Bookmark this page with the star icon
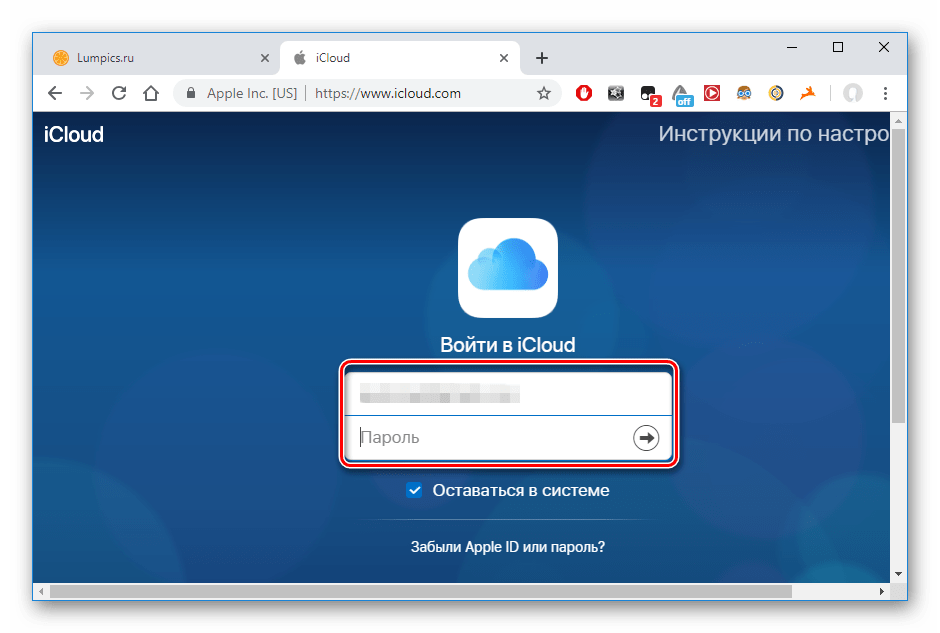The height and width of the screenshot is (633, 940). [x=544, y=93]
